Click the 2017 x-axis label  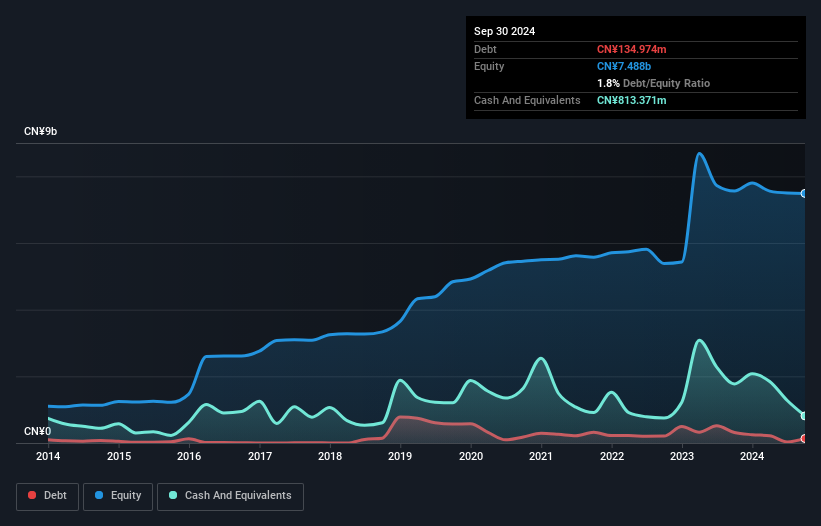click(260, 456)
